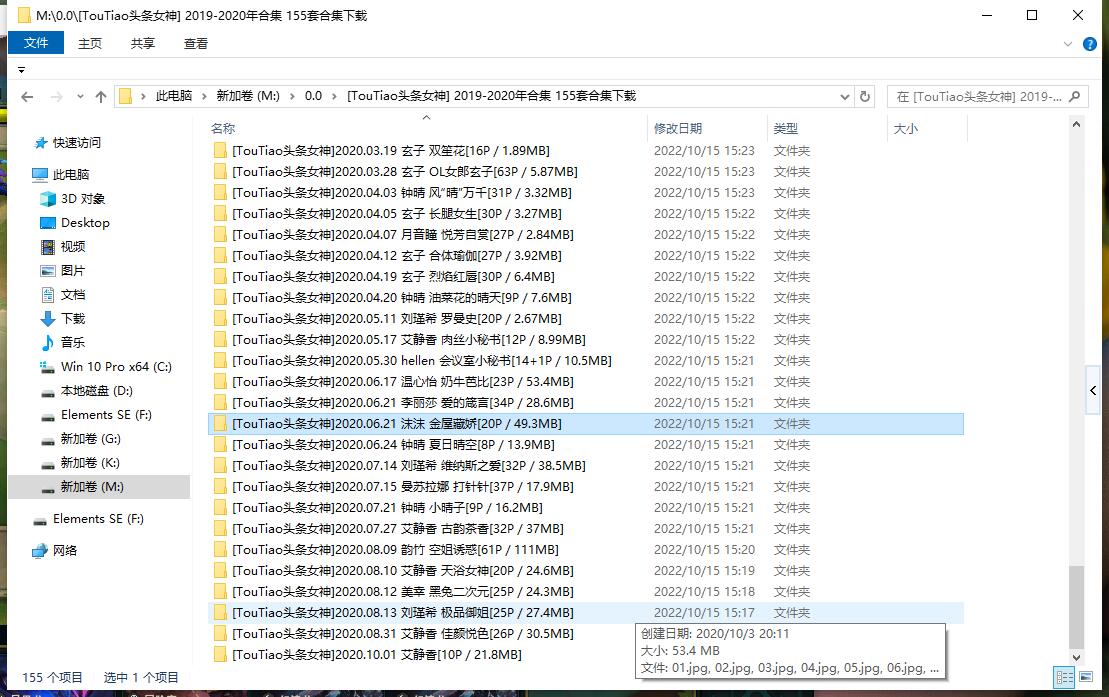The height and width of the screenshot is (697, 1109).
Task: Open the 文档 library in sidebar
Action: tap(72, 294)
